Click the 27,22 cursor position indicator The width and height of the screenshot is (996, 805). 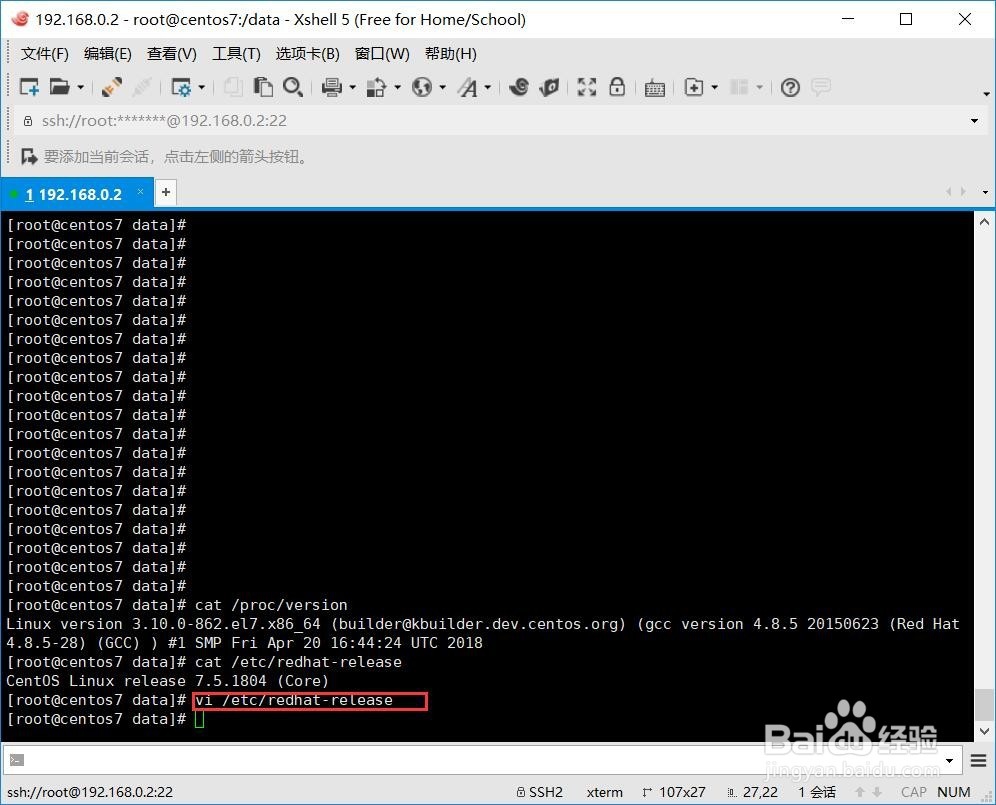(753, 792)
